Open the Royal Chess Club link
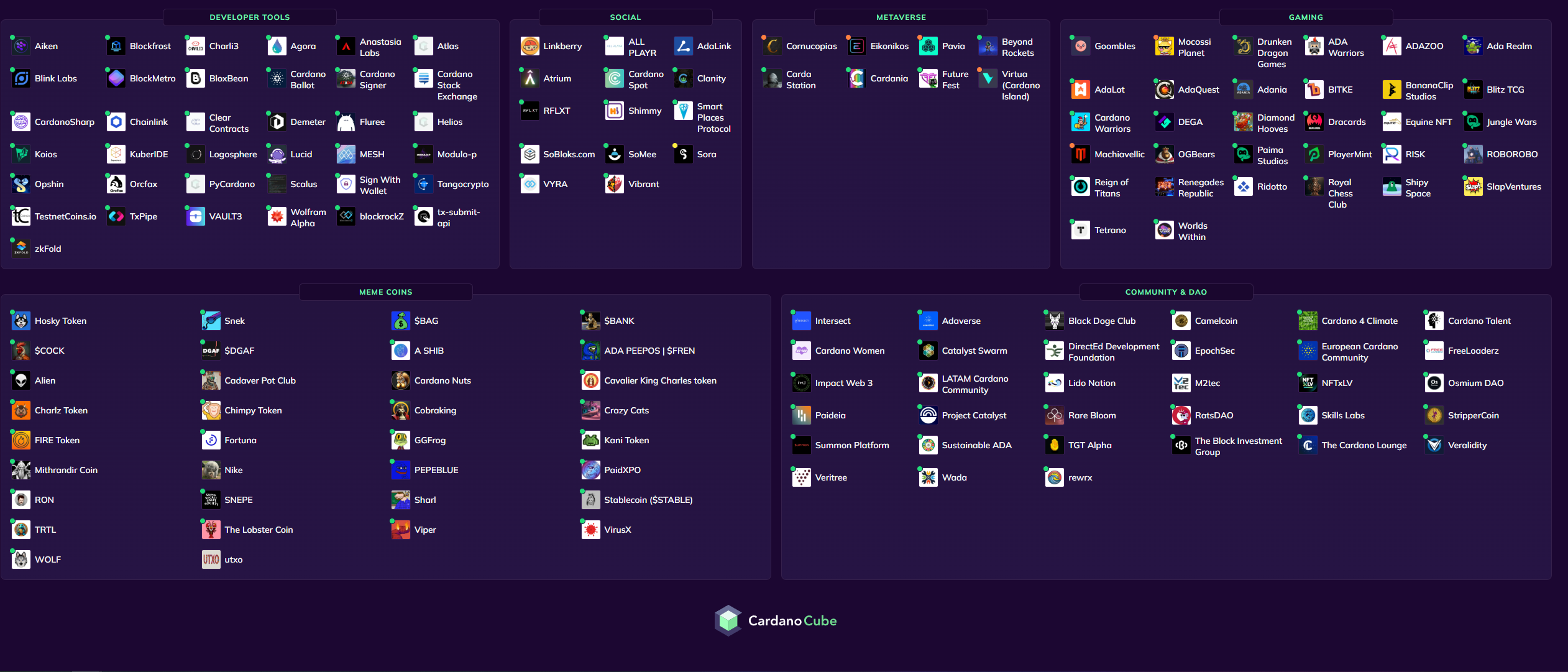This screenshot has width=1568, height=672. tap(1341, 193)
